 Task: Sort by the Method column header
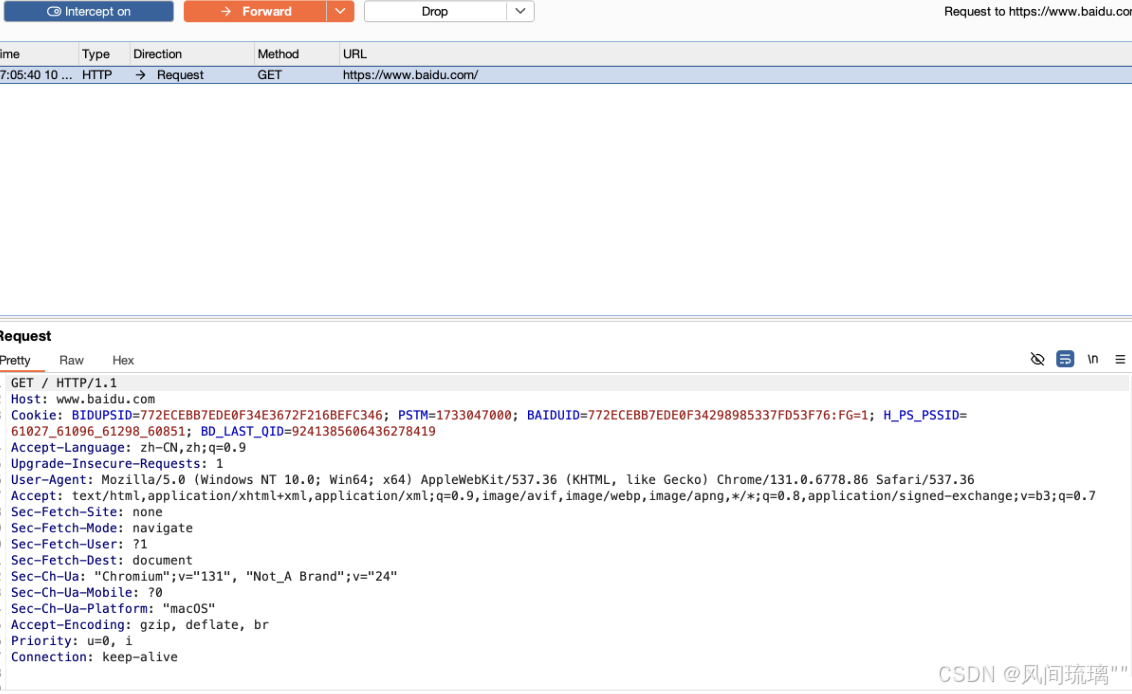(278, 54)
